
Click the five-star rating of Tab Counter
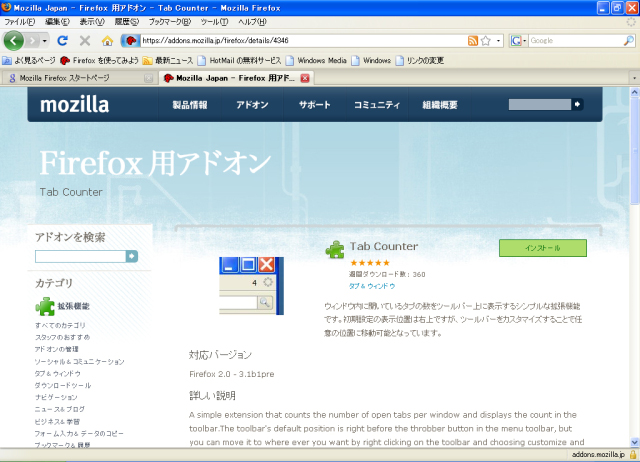[x=370, y=263]
